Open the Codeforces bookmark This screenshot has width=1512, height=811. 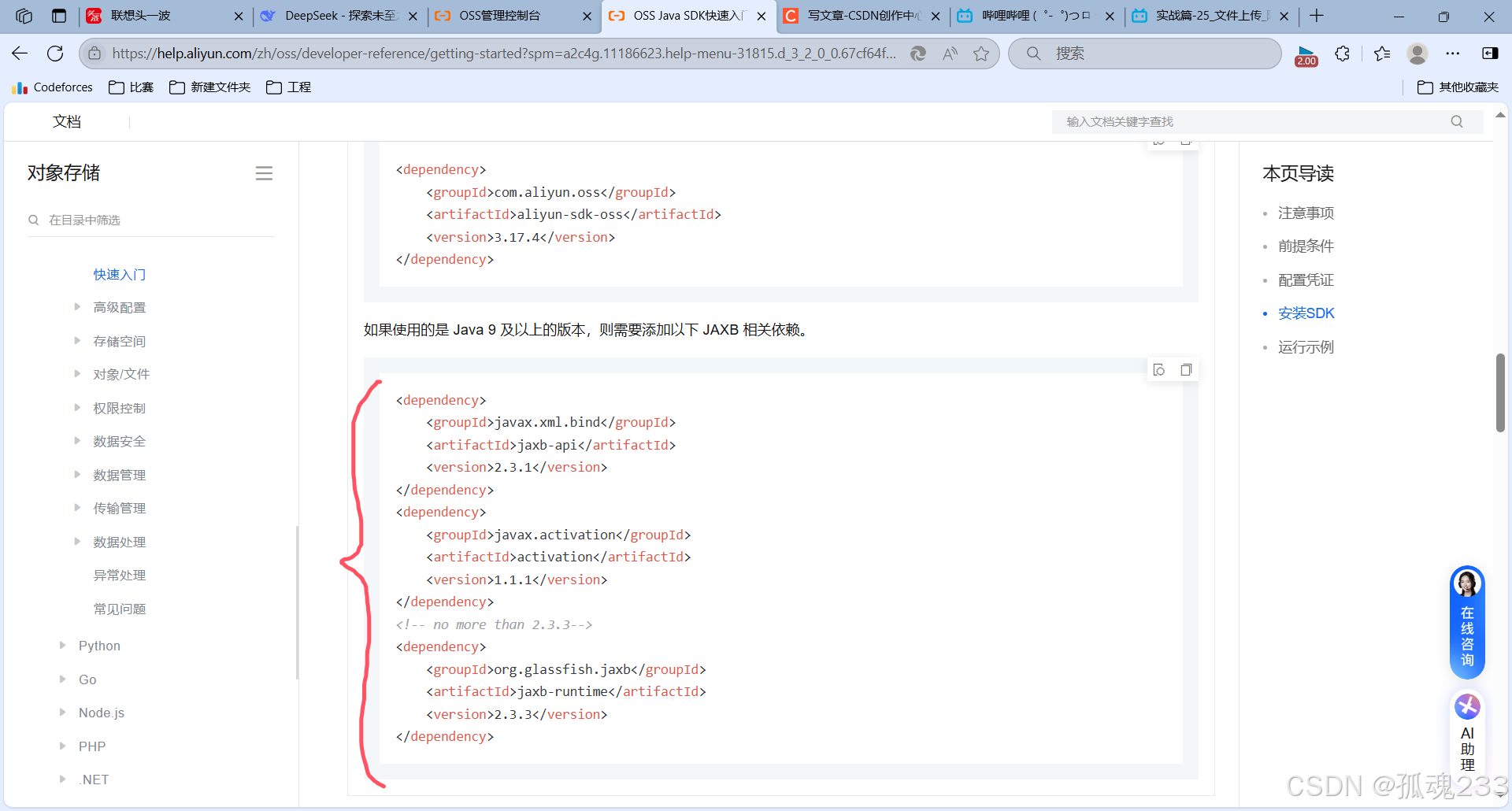point(53,87)
